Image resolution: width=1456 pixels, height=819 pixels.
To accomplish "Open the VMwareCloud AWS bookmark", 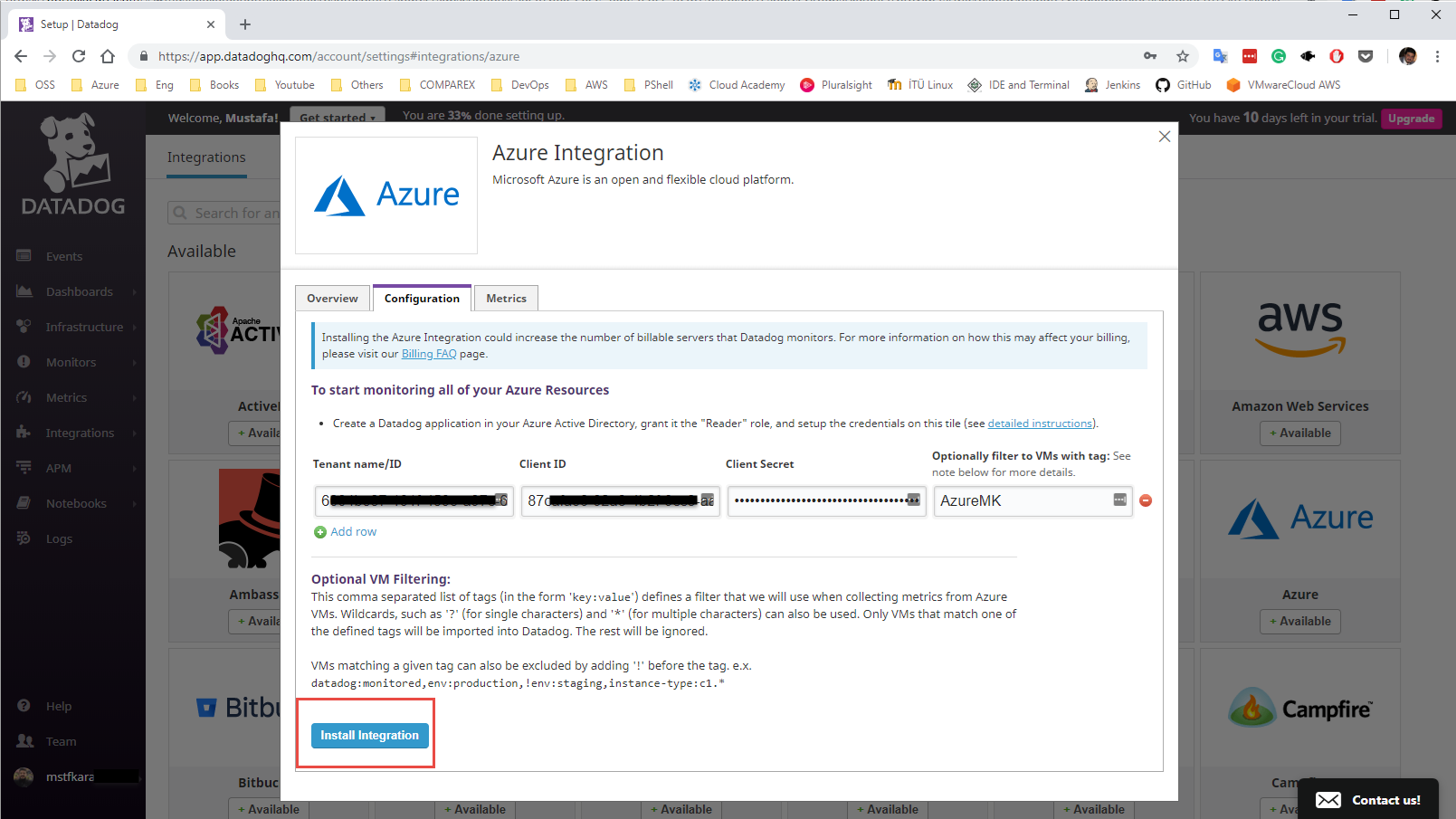I will pos(1284,85).
